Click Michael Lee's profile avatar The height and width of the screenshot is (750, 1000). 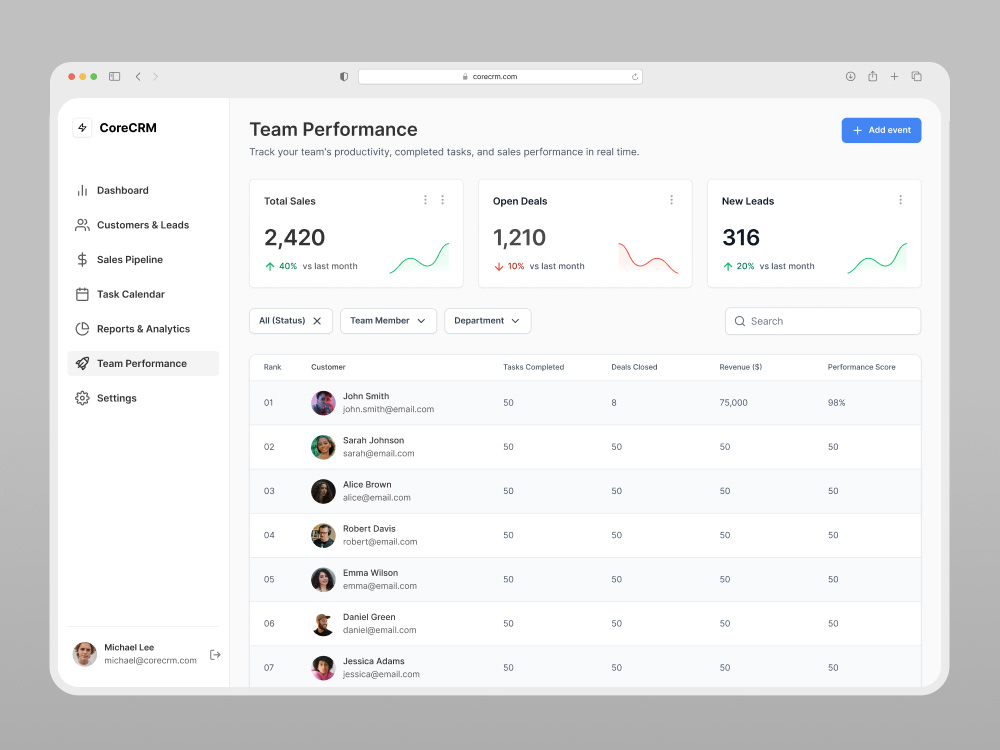pyautogui.click(x=85, y=654)
